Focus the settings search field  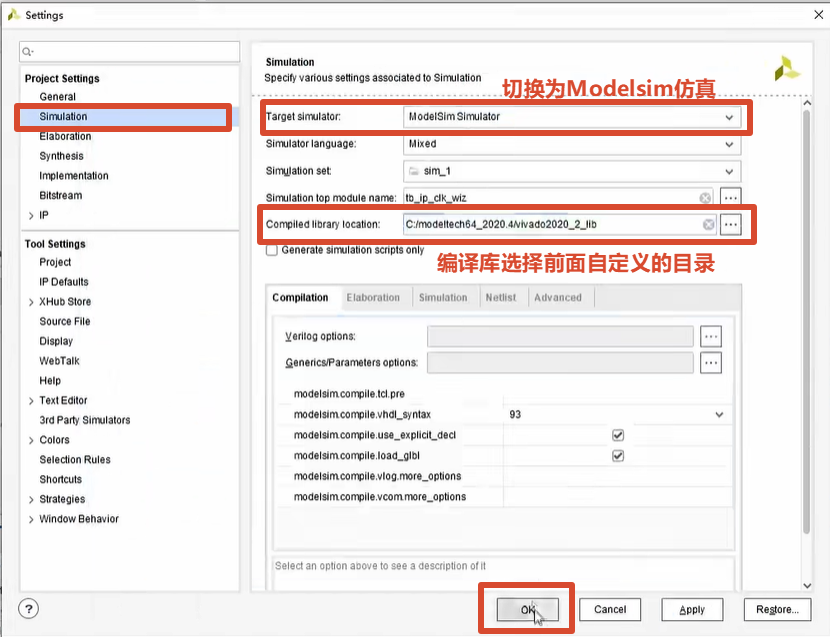pos(130,51)
